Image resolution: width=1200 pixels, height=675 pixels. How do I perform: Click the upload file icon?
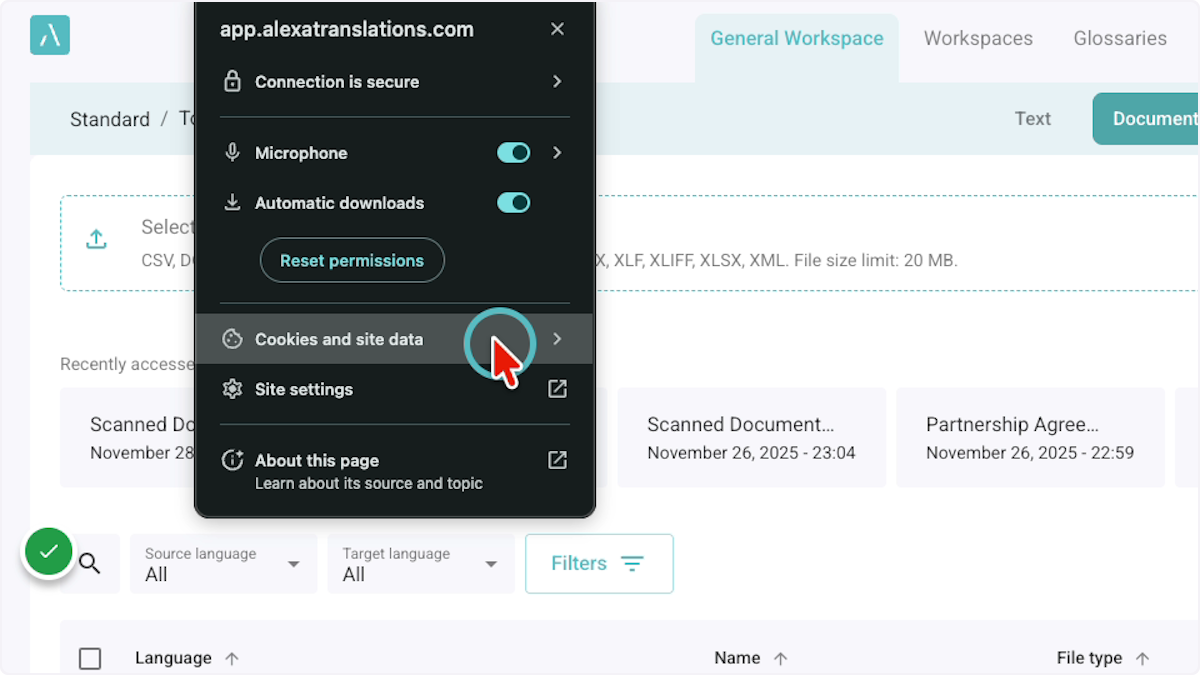[x=96, y=240]
